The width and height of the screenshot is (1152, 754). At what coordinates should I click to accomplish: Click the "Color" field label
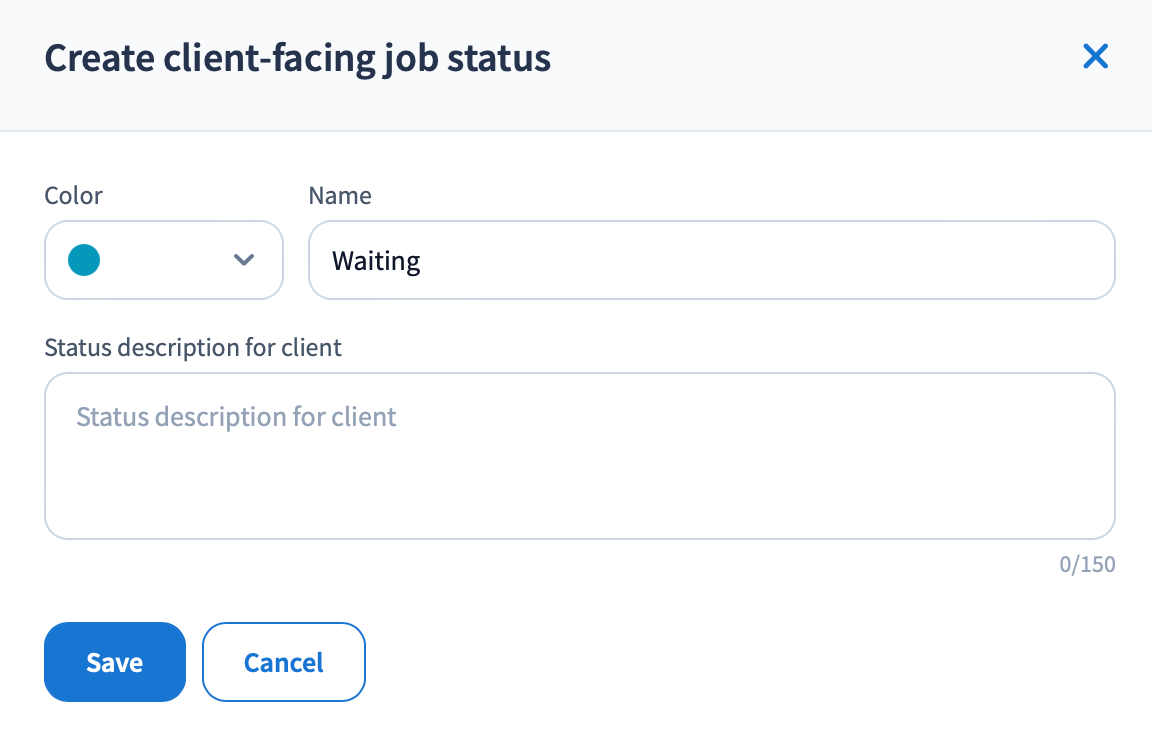[74, 195]
